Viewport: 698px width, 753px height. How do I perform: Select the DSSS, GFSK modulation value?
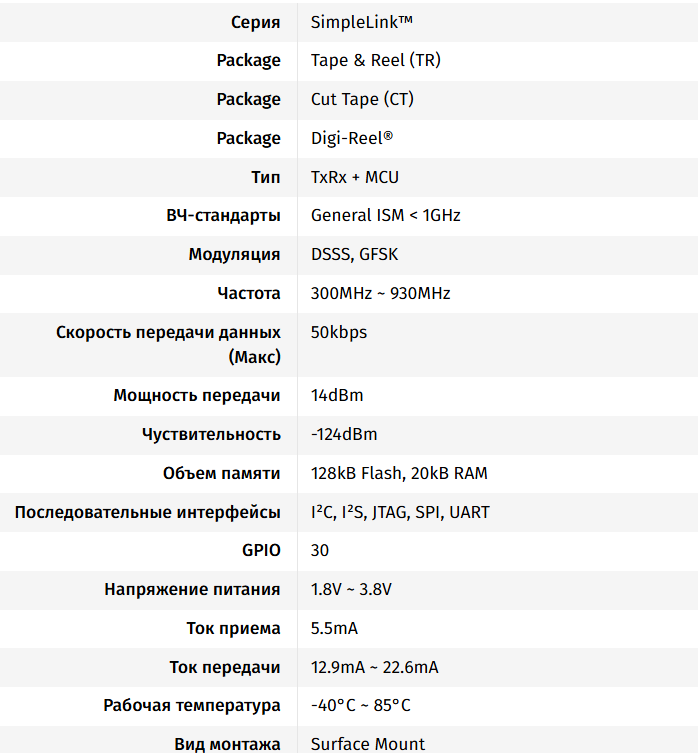click(x=355, y=254)
